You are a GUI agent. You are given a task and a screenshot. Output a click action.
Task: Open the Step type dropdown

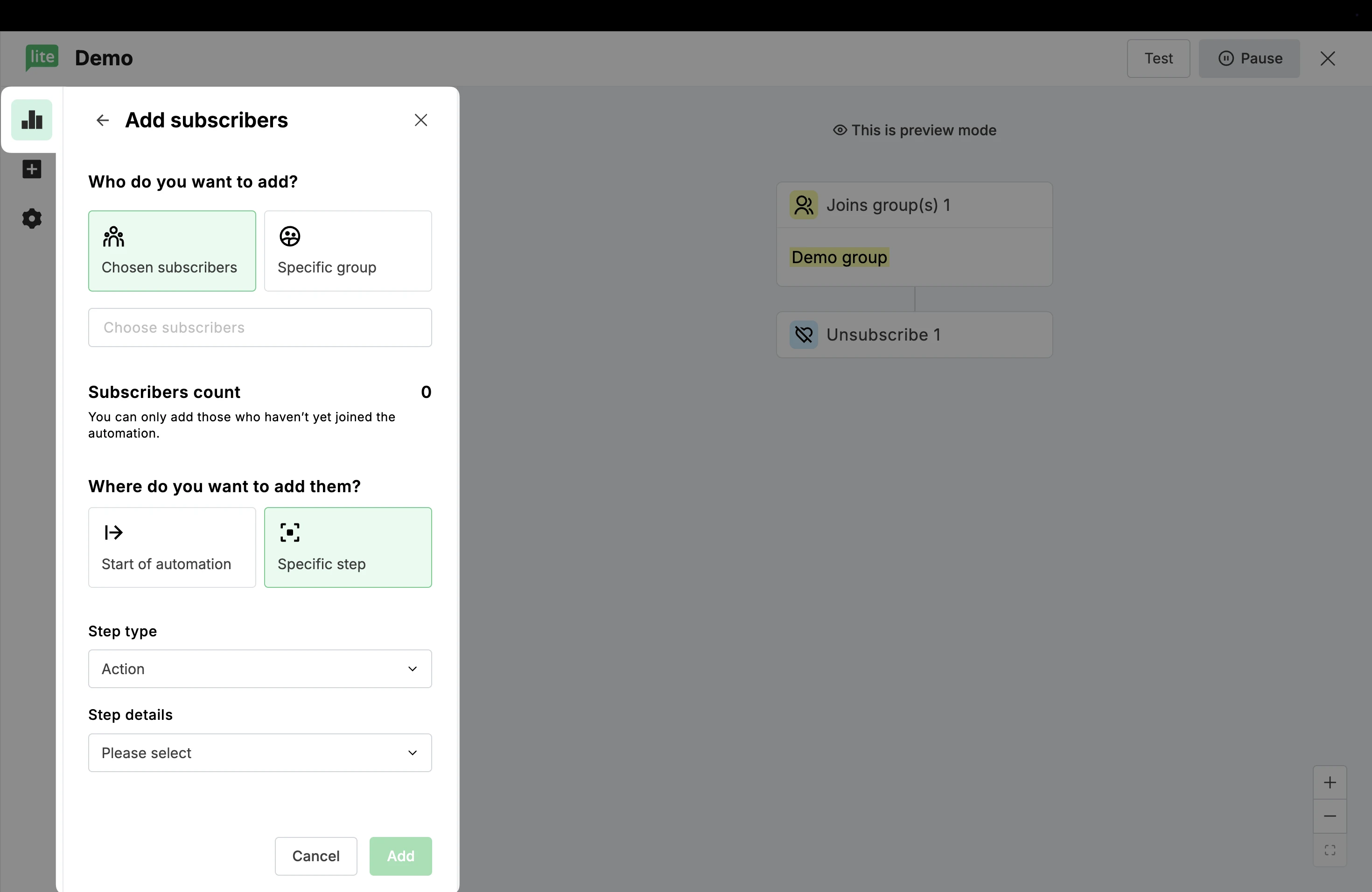coord(259,669)
